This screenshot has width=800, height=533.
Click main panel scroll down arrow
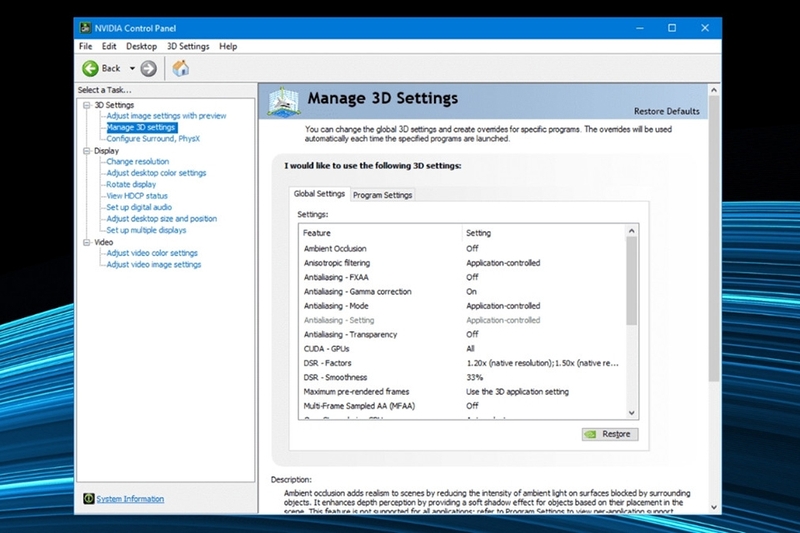coord(714,507)
